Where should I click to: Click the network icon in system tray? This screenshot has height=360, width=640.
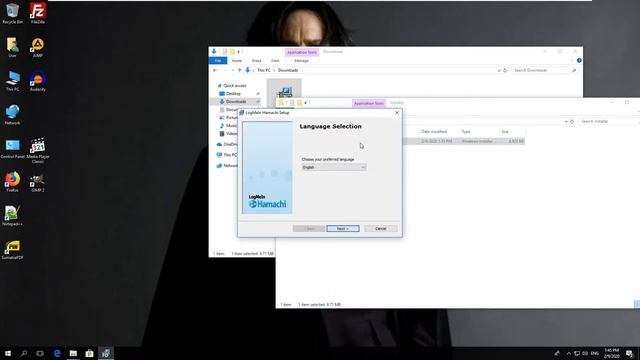[577, 353]
